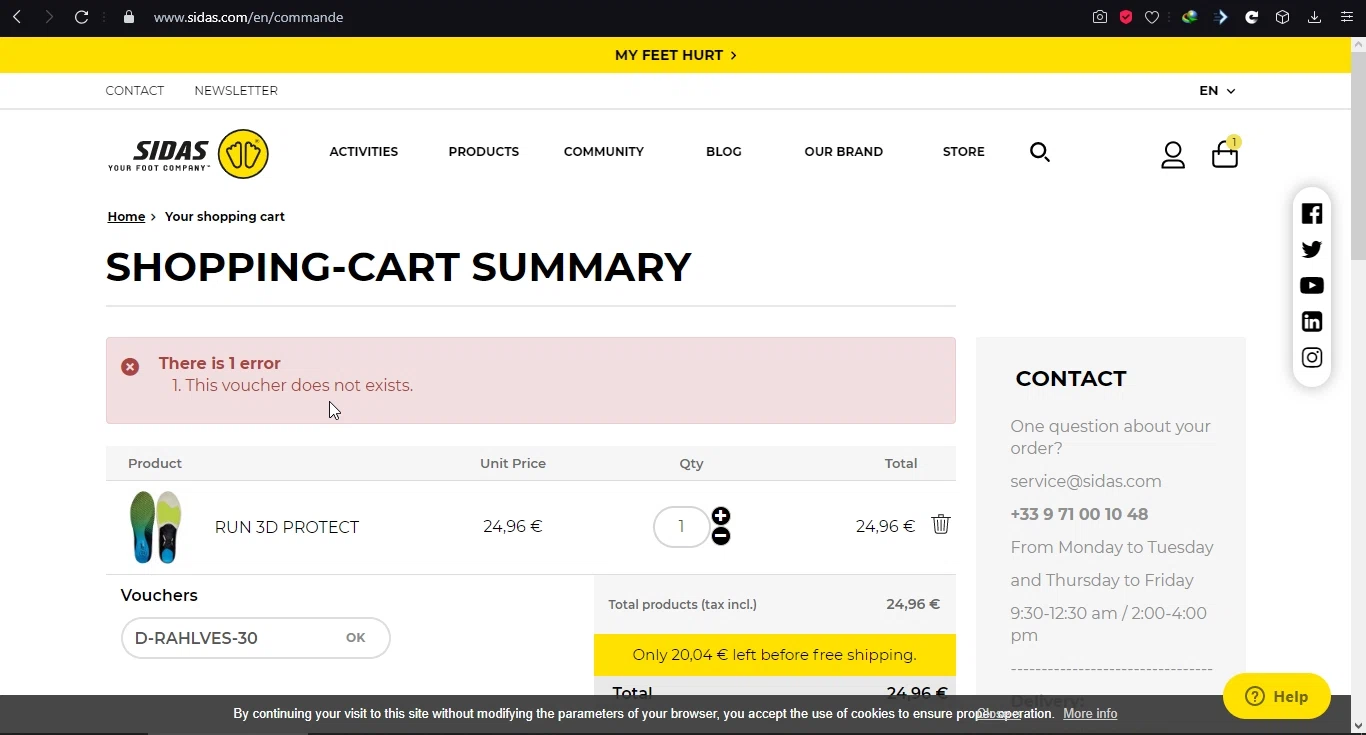This screenshot has height=735, width=1366.
Task: Visit Sidas Instagram page
Action: (1312, 358)
